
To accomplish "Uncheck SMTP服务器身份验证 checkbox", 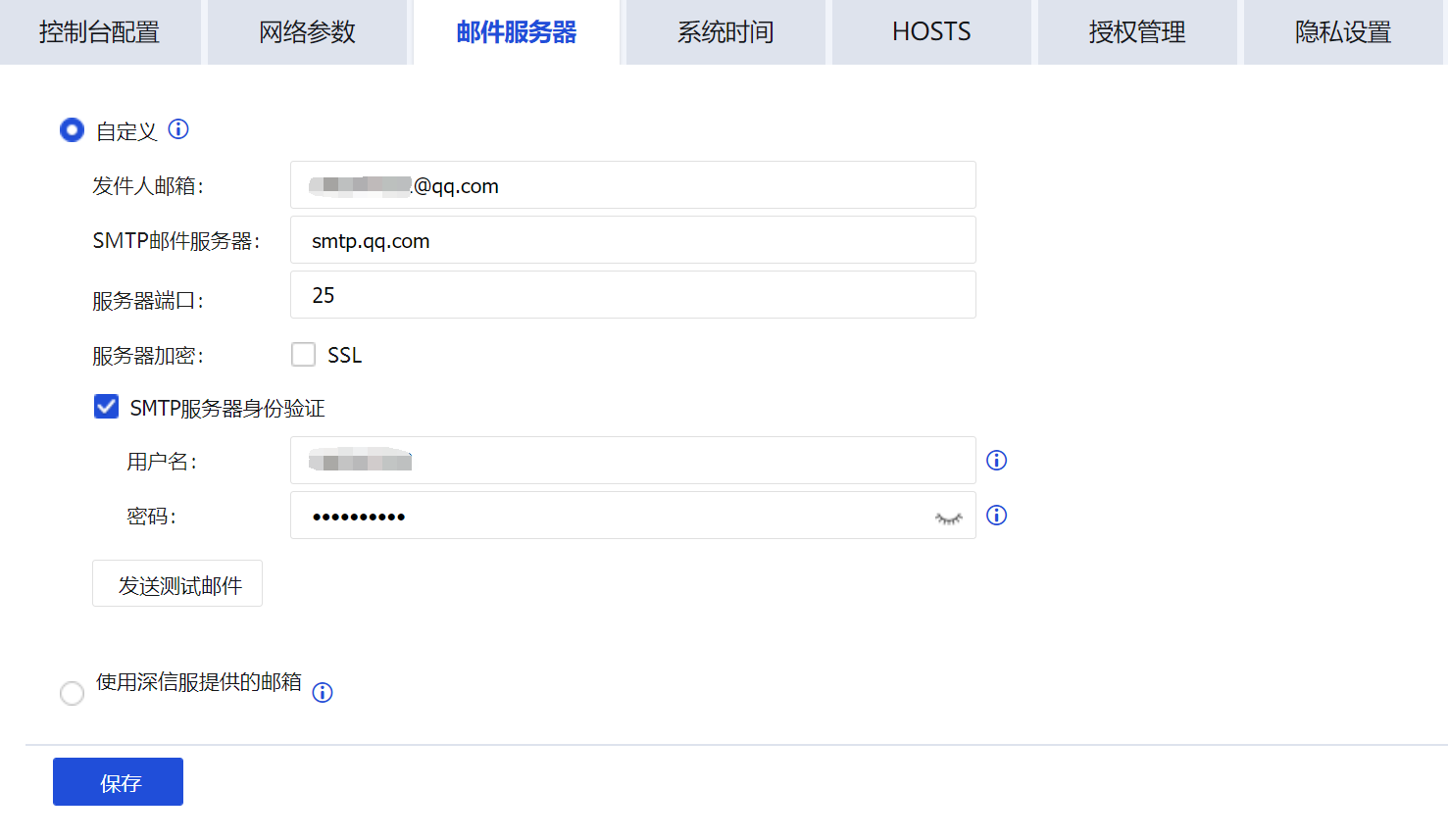I will pyautogui.click(x=106, y=407).
